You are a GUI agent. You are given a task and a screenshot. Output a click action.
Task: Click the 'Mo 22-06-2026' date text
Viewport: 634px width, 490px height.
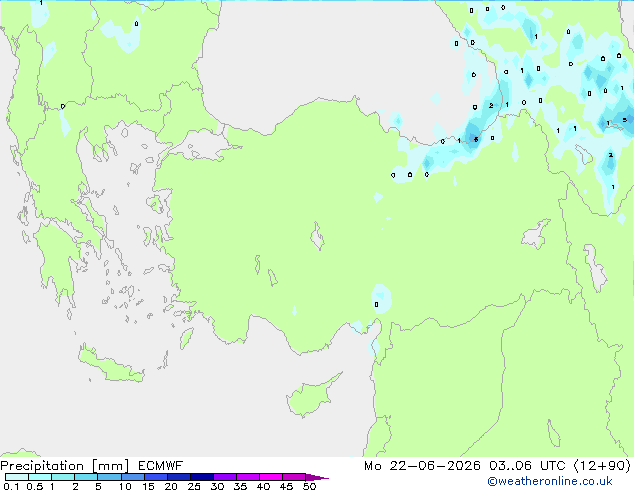(422, 466)
